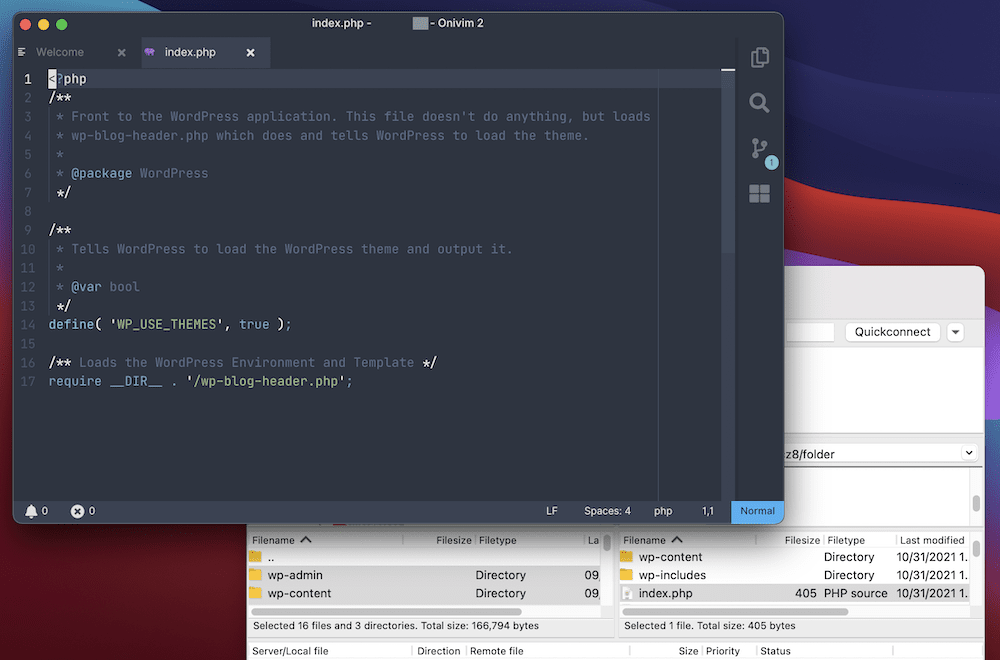
Task: Select the index.php editor tab
Action: 190,52
